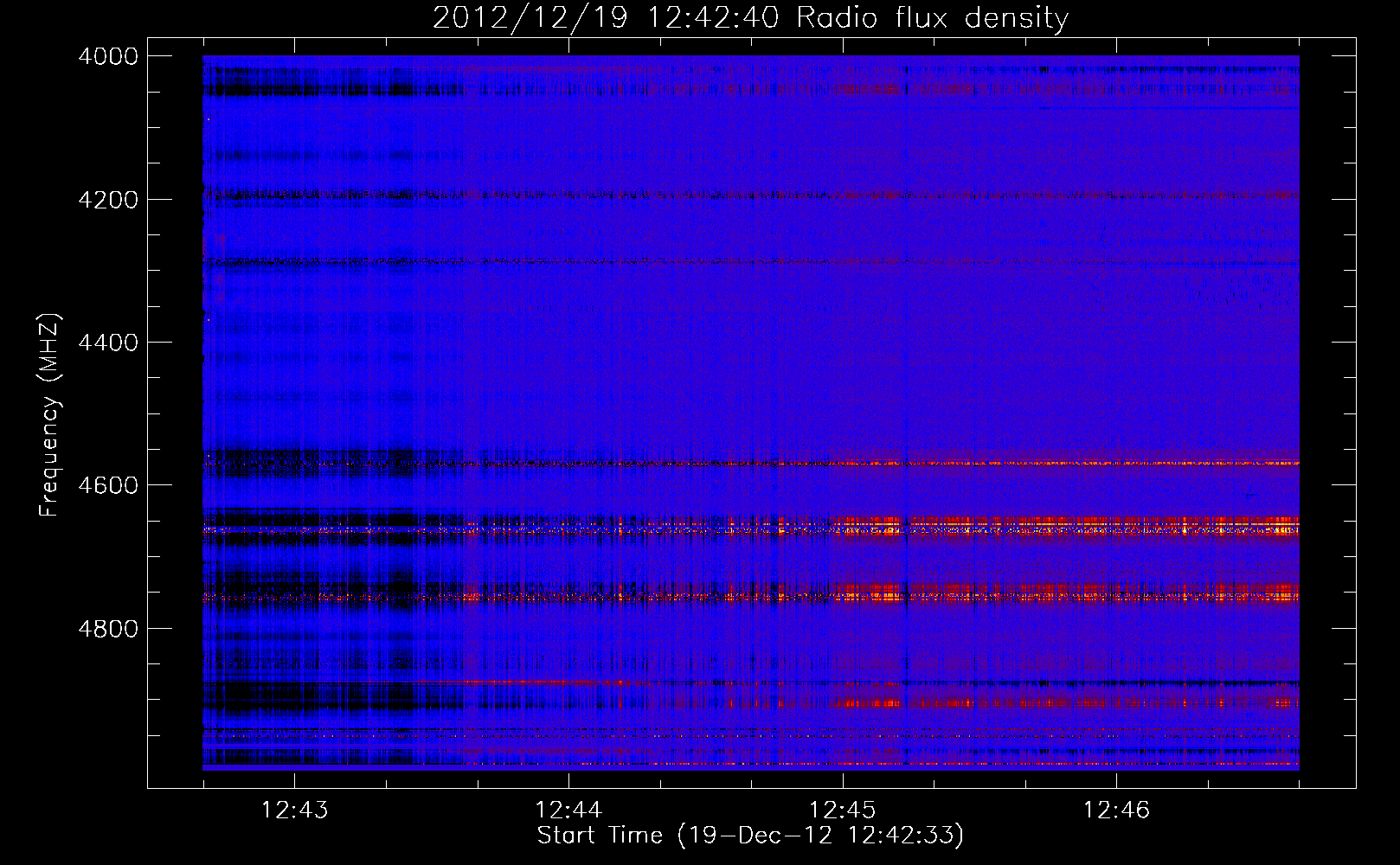The image size is (1400, 865).
Task: Select the 4400 frequency tick label
Action: click(108, 343)
